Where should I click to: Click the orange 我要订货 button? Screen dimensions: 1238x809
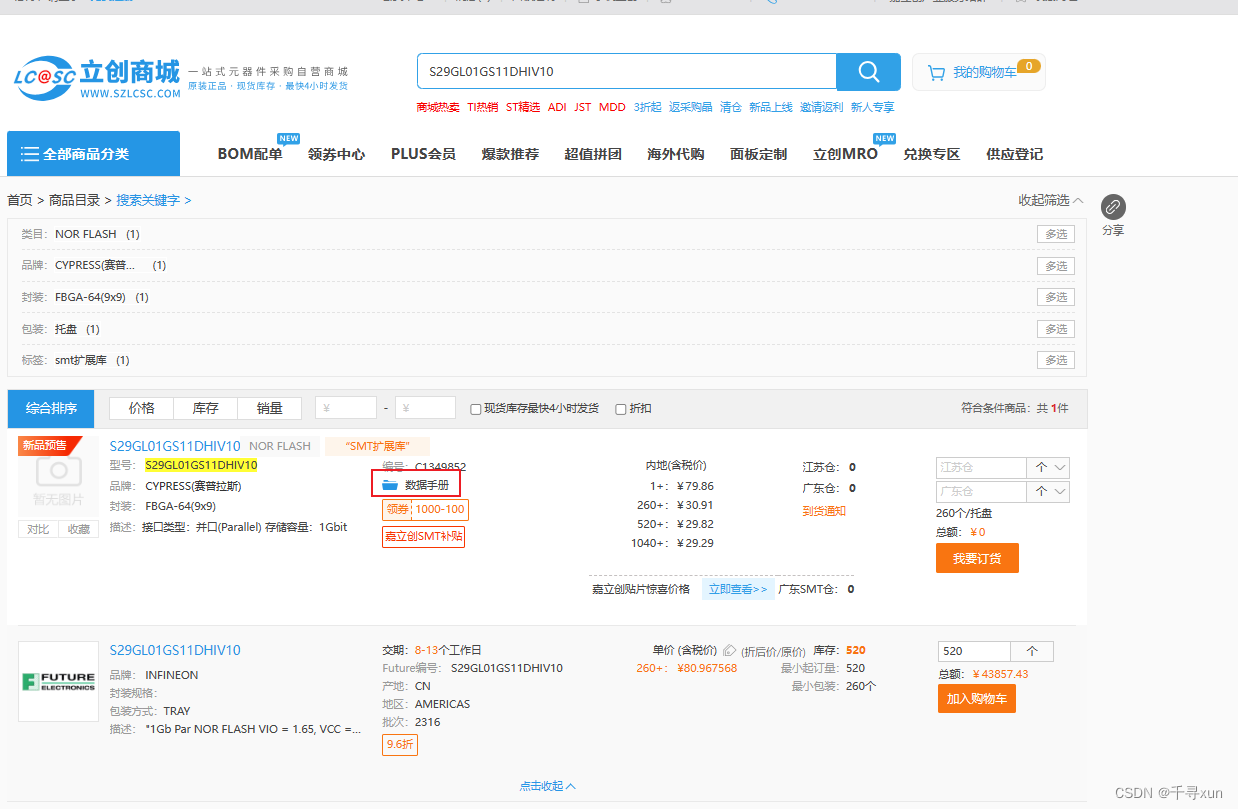click(977, 558)
